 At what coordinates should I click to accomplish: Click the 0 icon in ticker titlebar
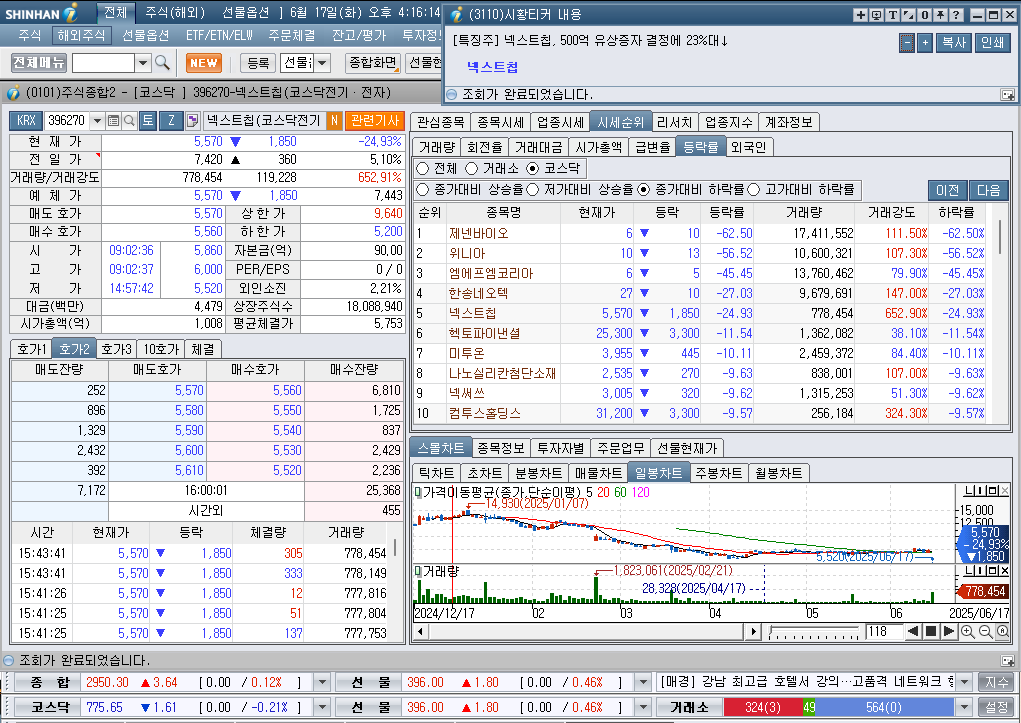coord(925,14)
